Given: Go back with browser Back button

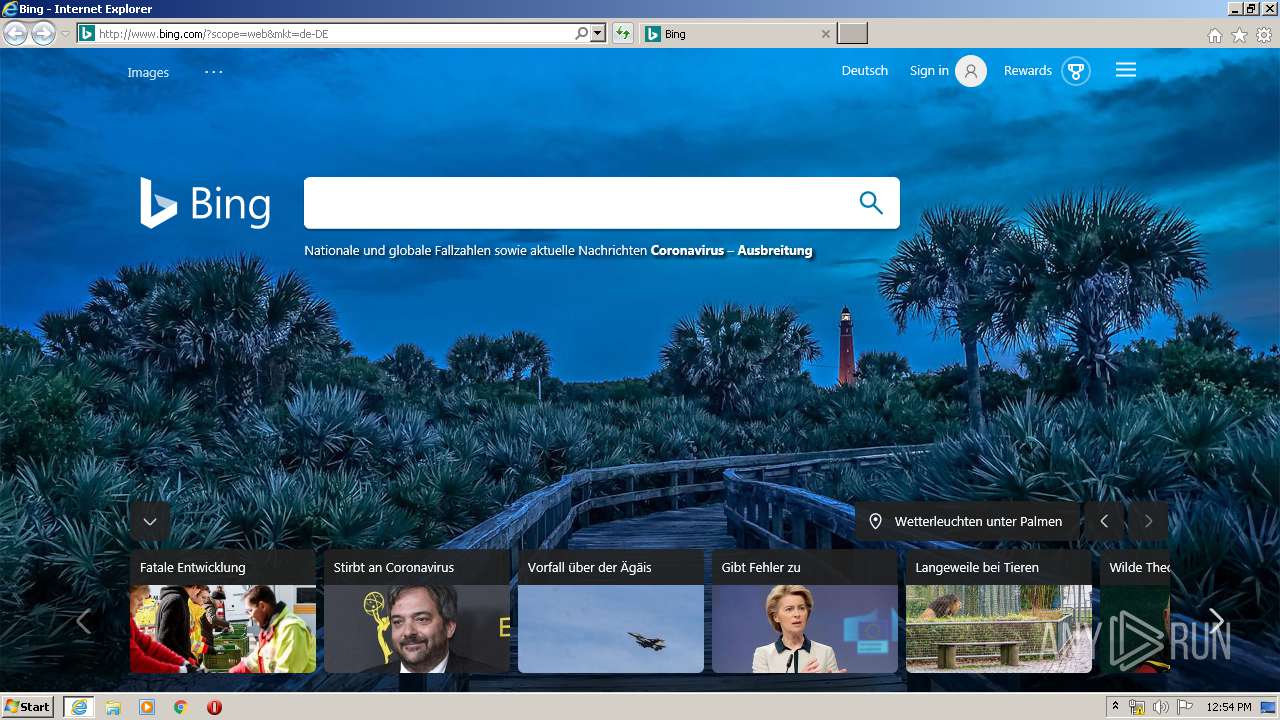Looking at the screenshot, I should point(15,33).
